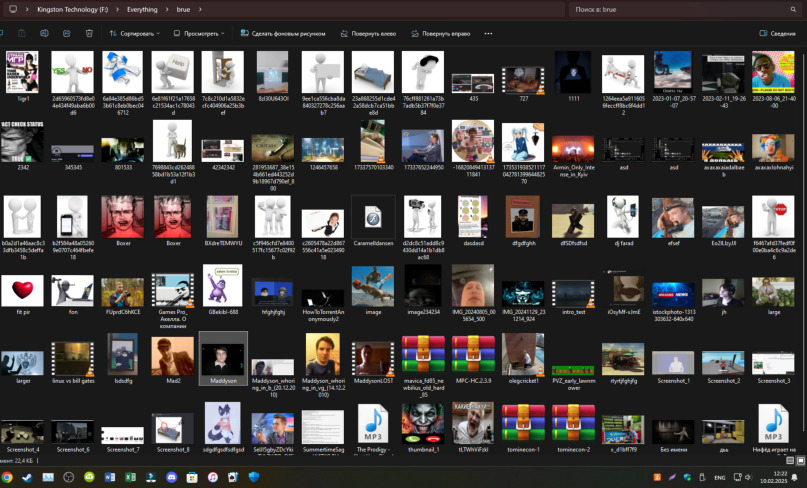Click the ENG language indicator in tray
Image resolution: width=807 pixels, height=488 pixels.
click(720, 477)
